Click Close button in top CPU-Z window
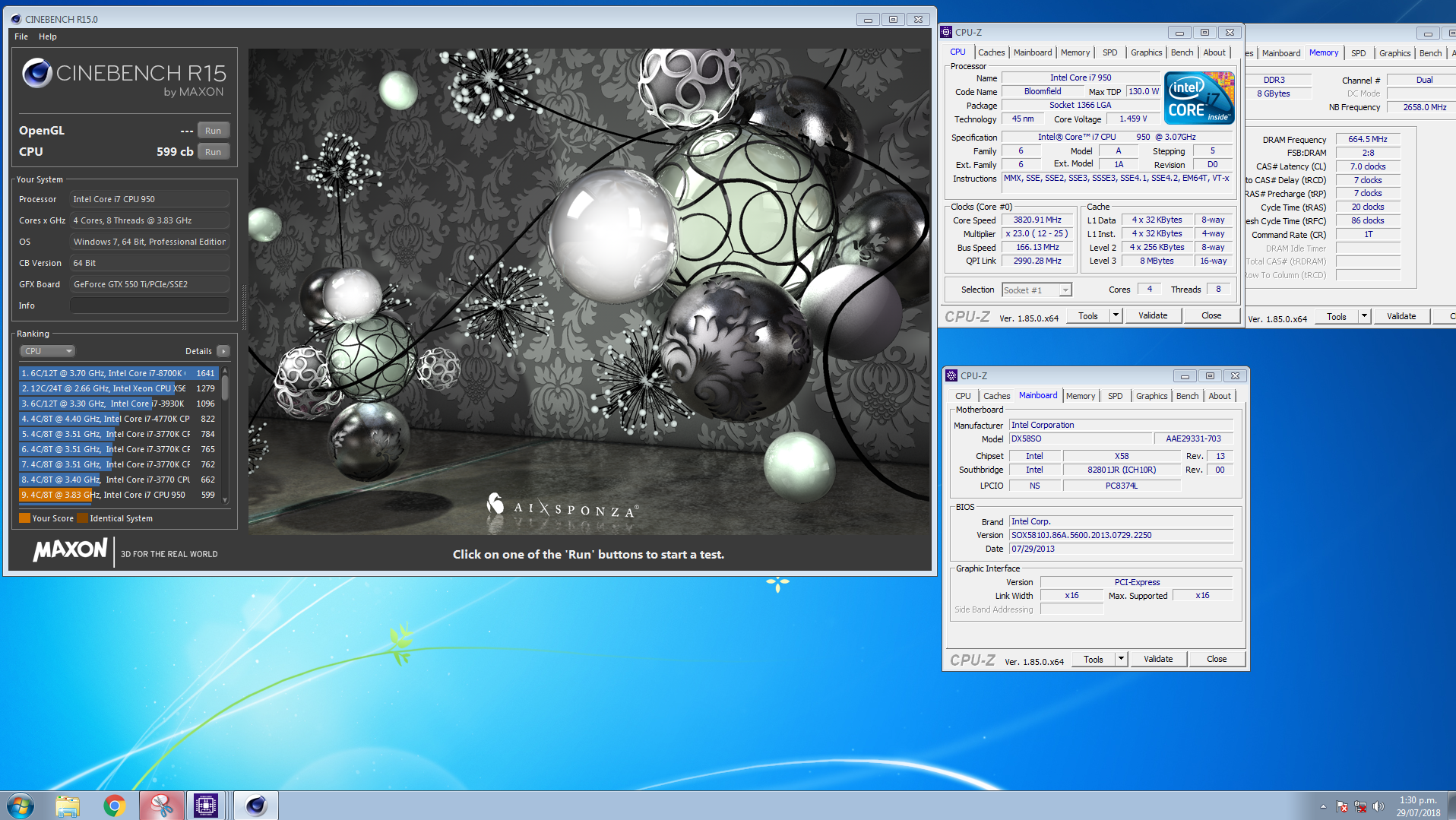1456x820 pixels. (x=1212, y=316)
